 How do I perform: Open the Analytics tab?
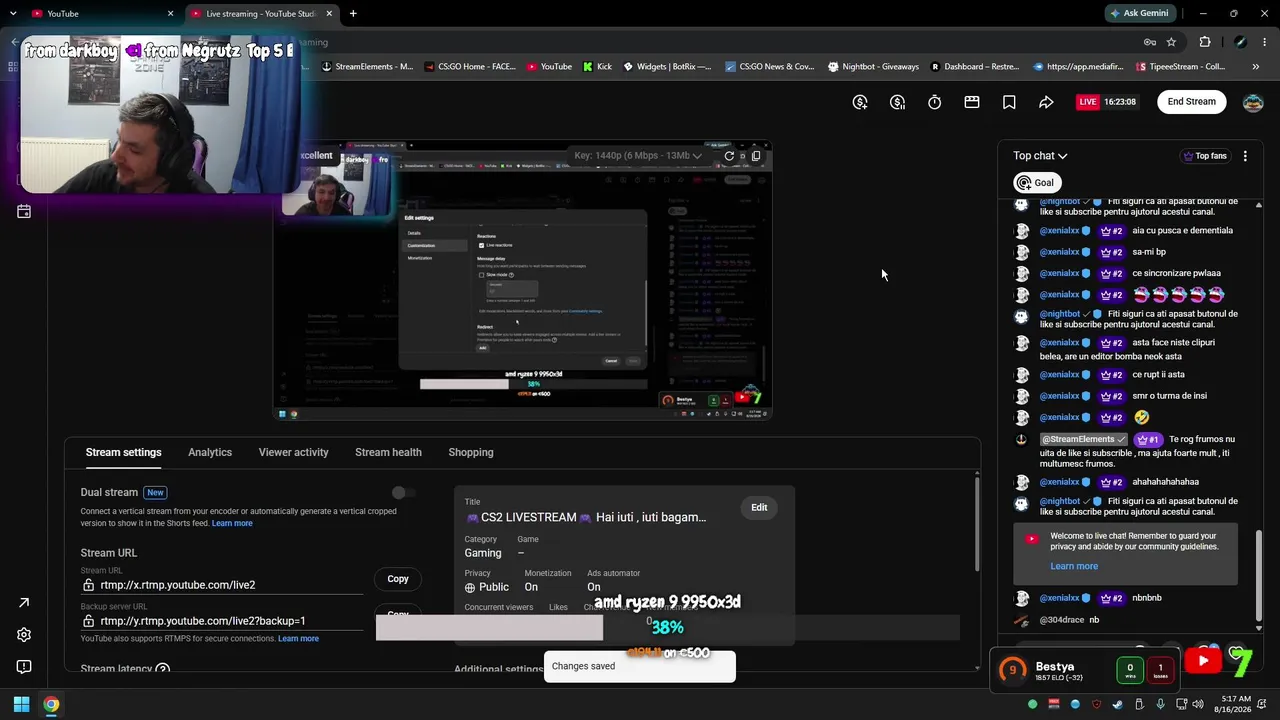210,452
